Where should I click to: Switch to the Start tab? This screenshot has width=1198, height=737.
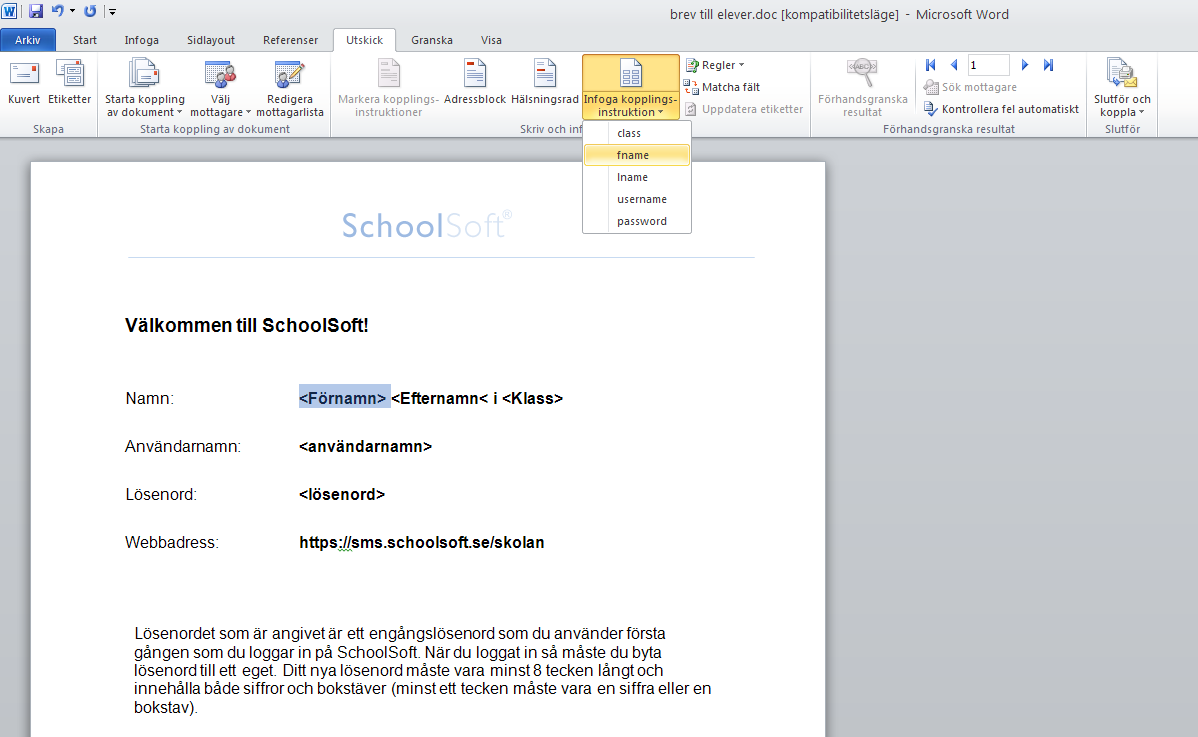85,40
